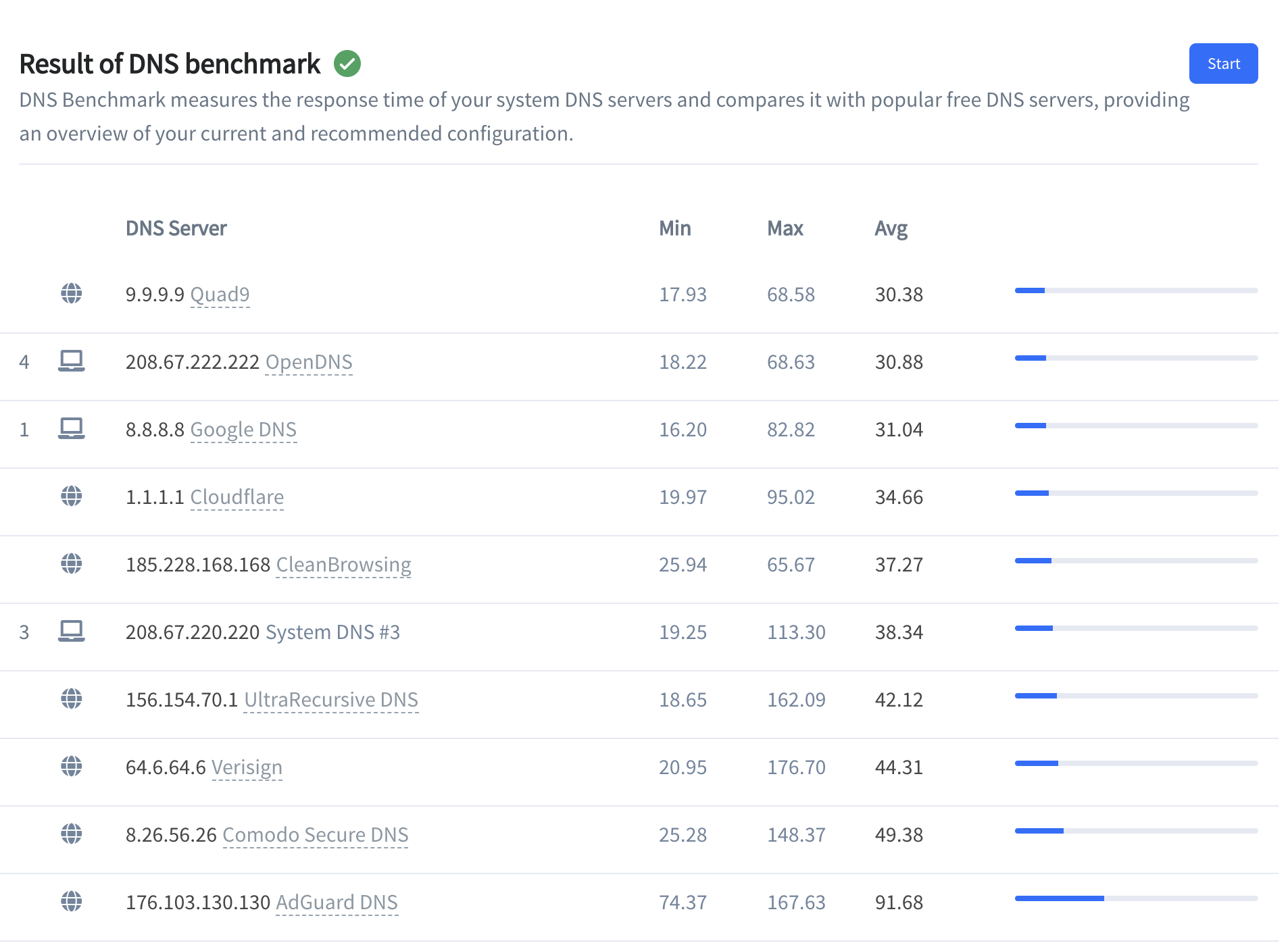Click the globe icon beside Cloudflare

(71, 496)
